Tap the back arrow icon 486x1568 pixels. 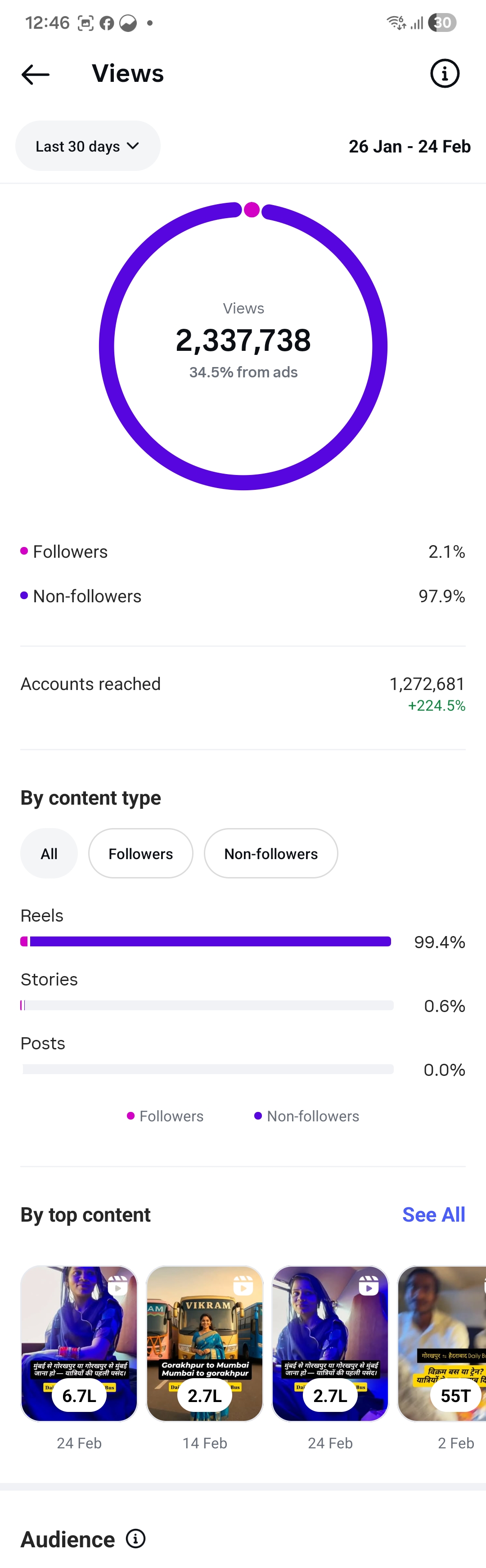click(x=35, y=74)
